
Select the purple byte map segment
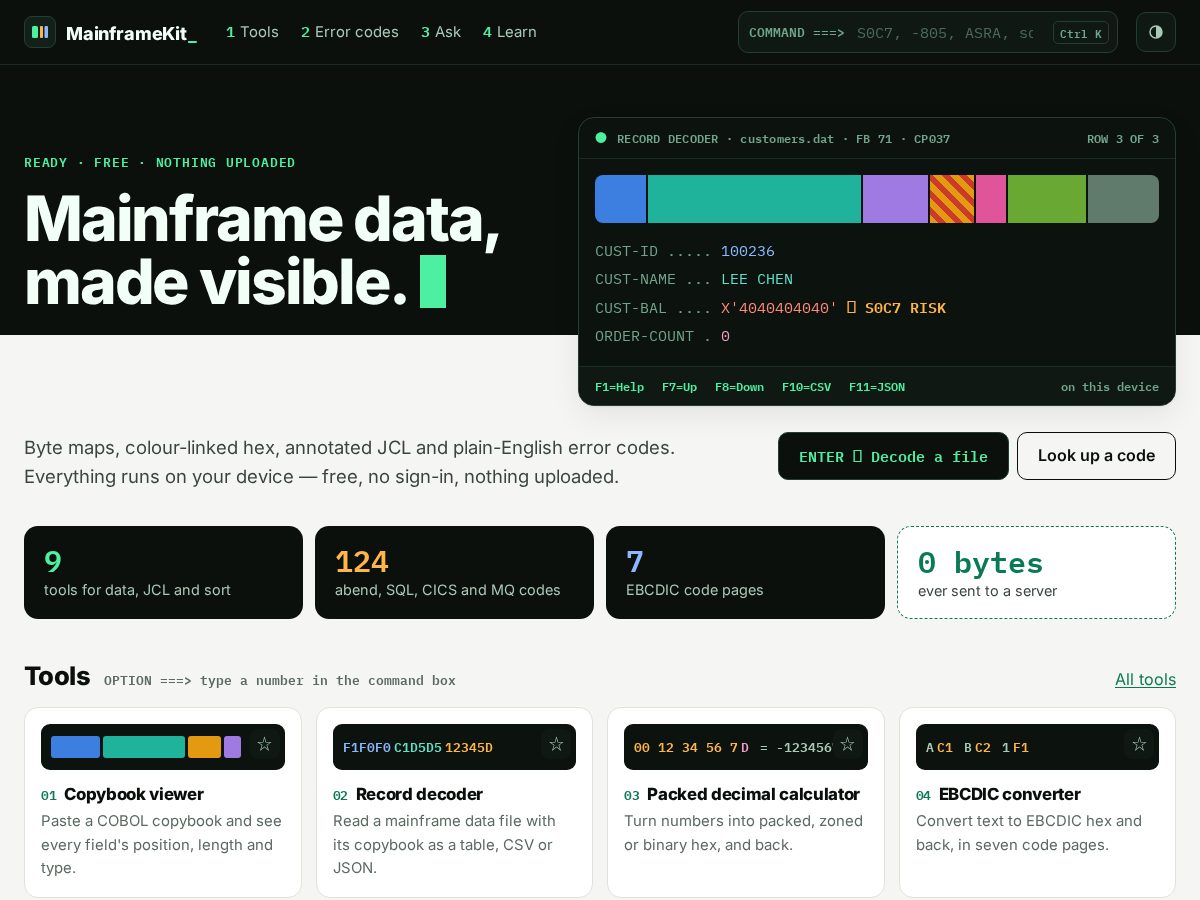[x=895, y=199]
